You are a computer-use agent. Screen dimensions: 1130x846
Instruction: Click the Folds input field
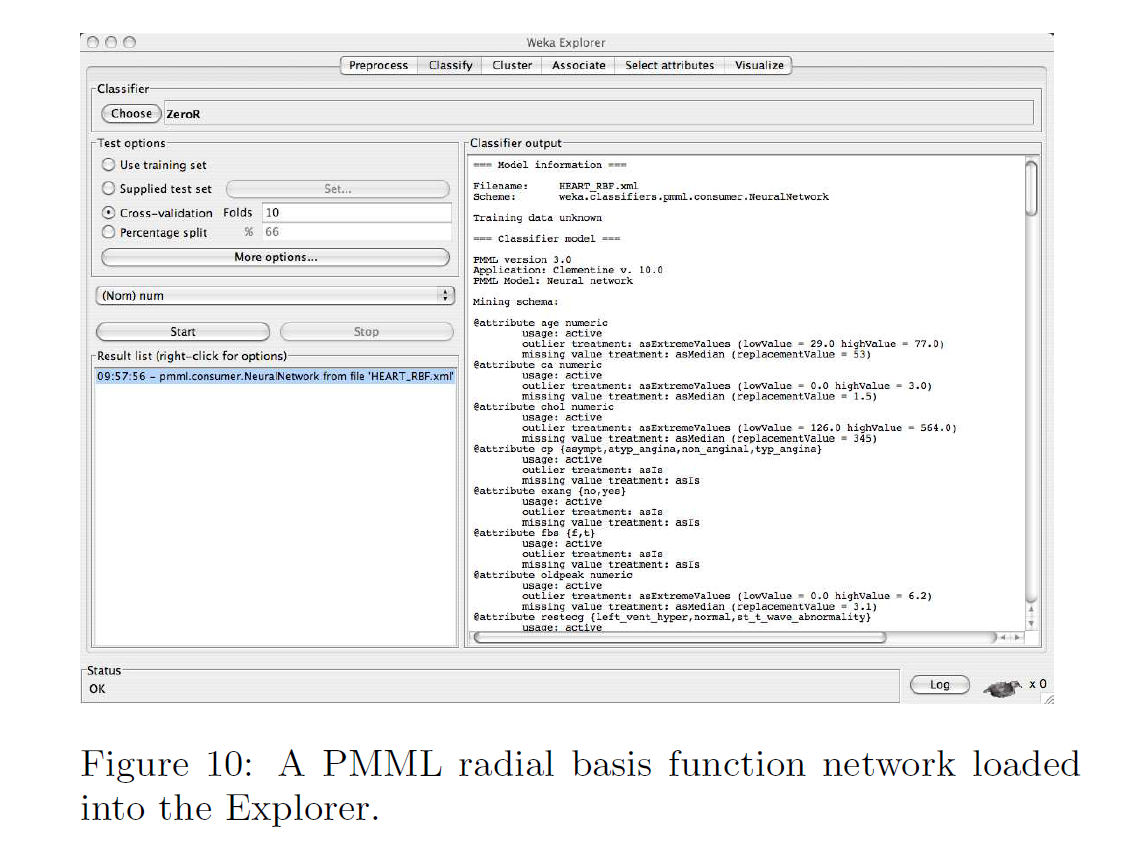click(x=357, y=213)
